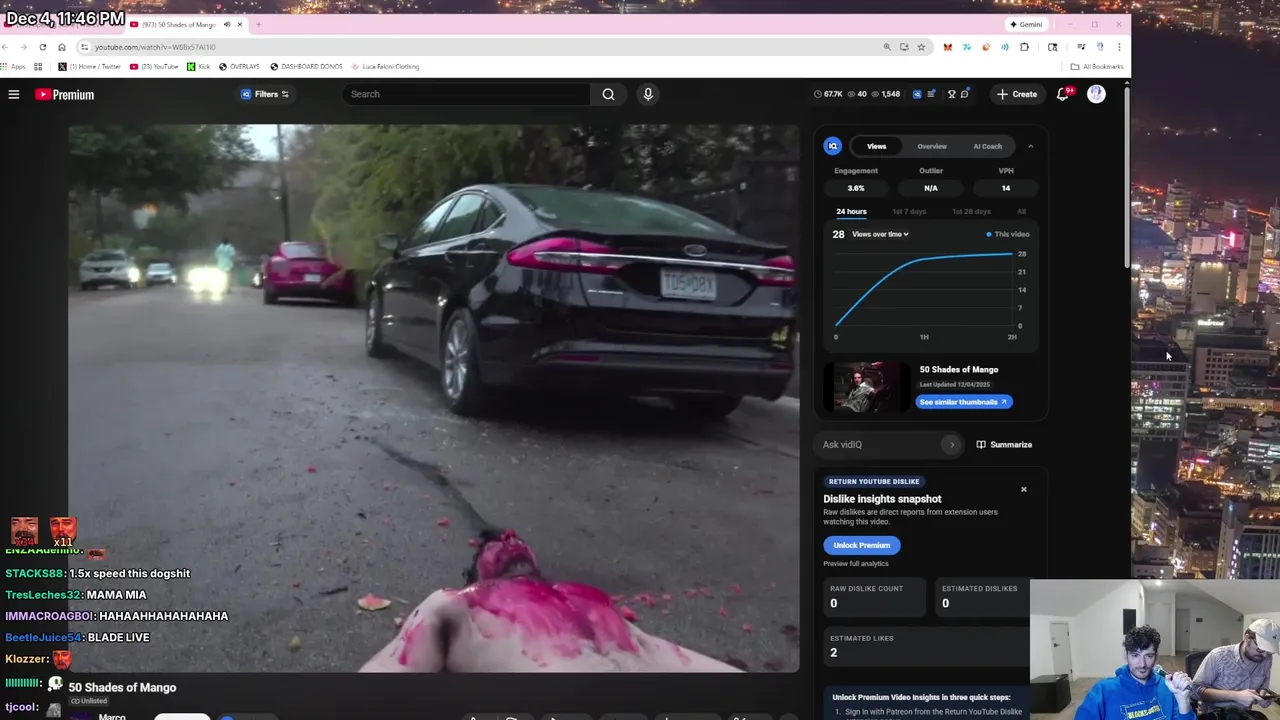
Task: Click the 50 Shades of Mango title
Action: tap(122, 687)
